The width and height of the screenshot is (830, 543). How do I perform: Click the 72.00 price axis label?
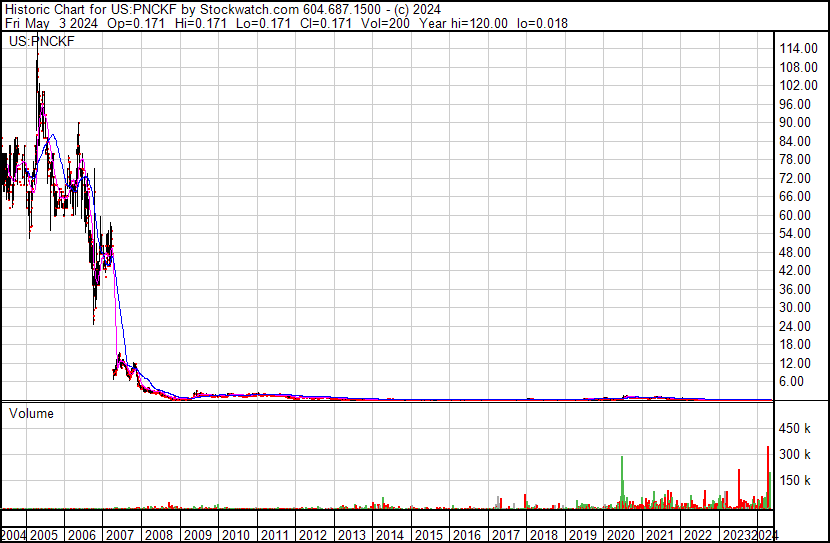click(x=795, y=178)
